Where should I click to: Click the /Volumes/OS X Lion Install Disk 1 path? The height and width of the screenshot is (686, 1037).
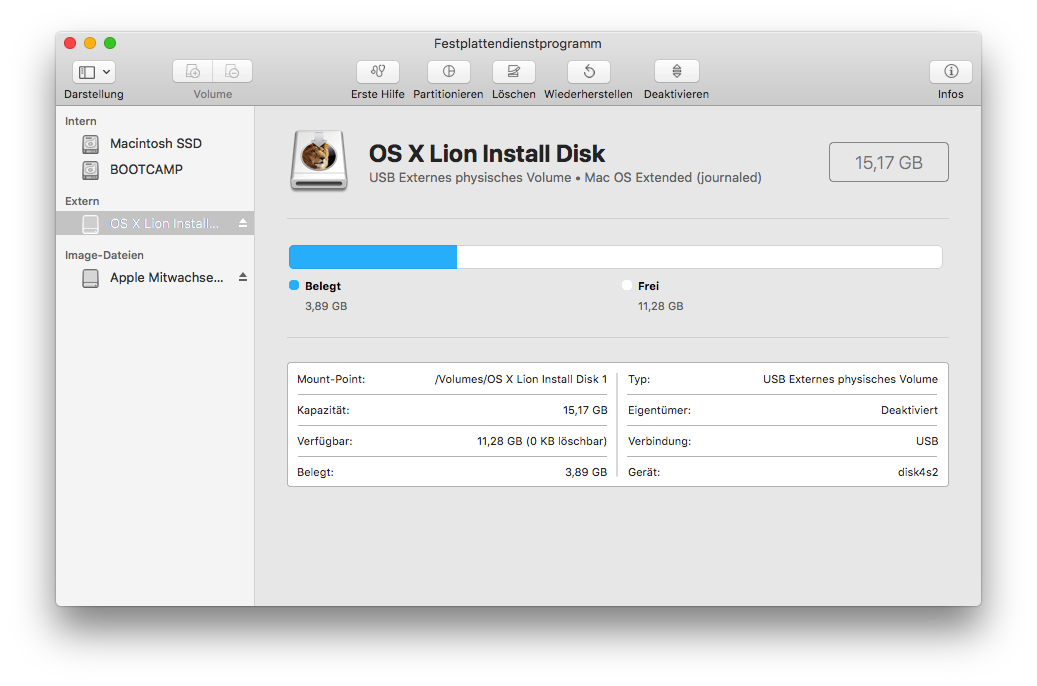click(x=520, y=379)
